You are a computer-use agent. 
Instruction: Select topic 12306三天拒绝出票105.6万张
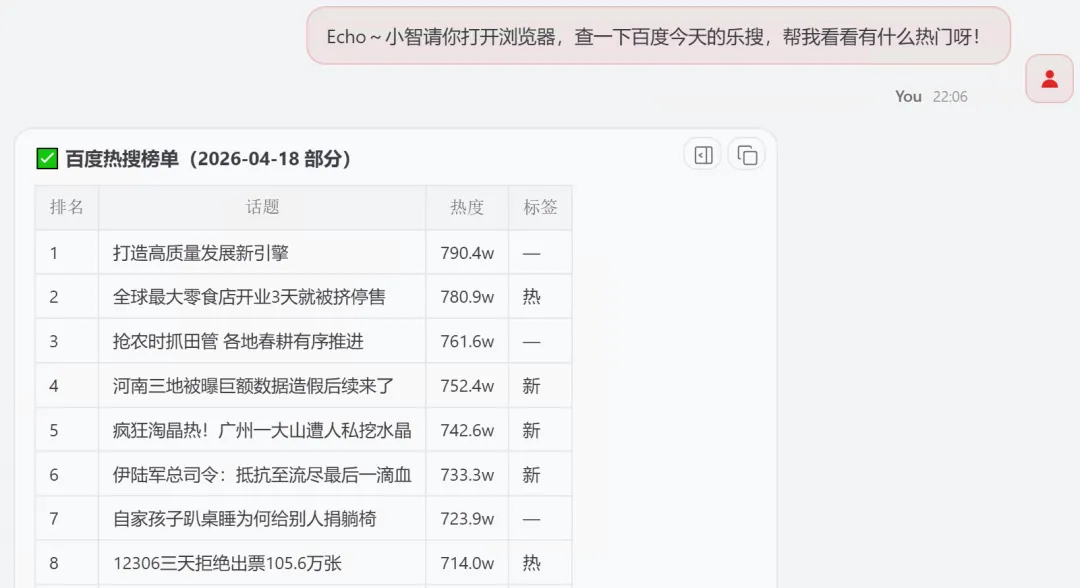227,563
